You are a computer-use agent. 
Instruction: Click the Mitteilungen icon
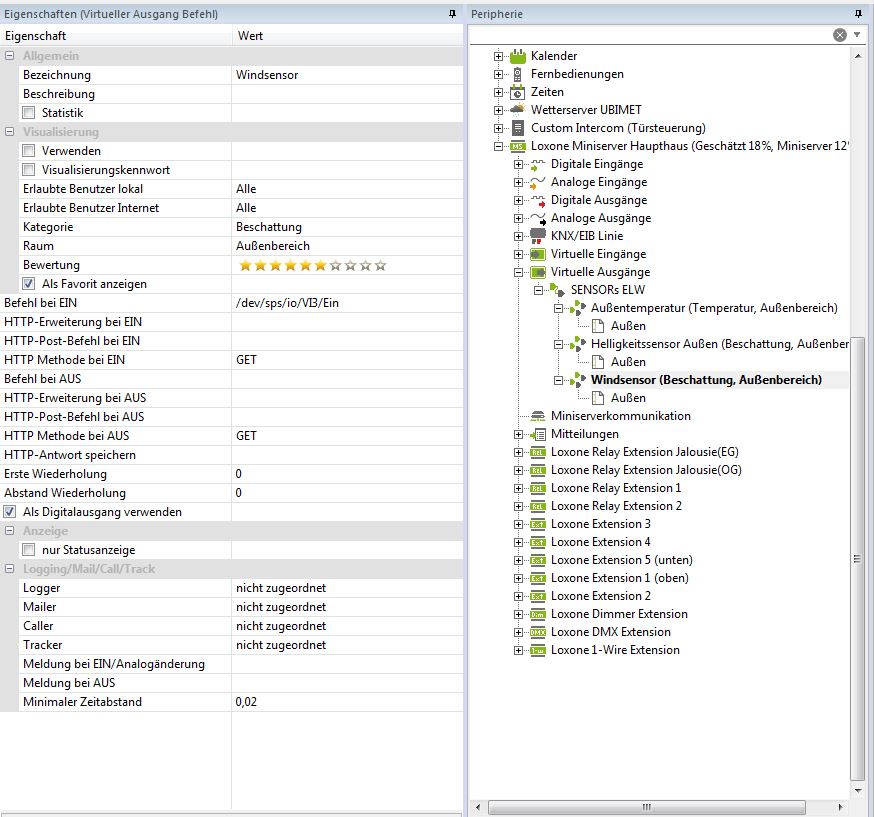click(x=538, y=434)
